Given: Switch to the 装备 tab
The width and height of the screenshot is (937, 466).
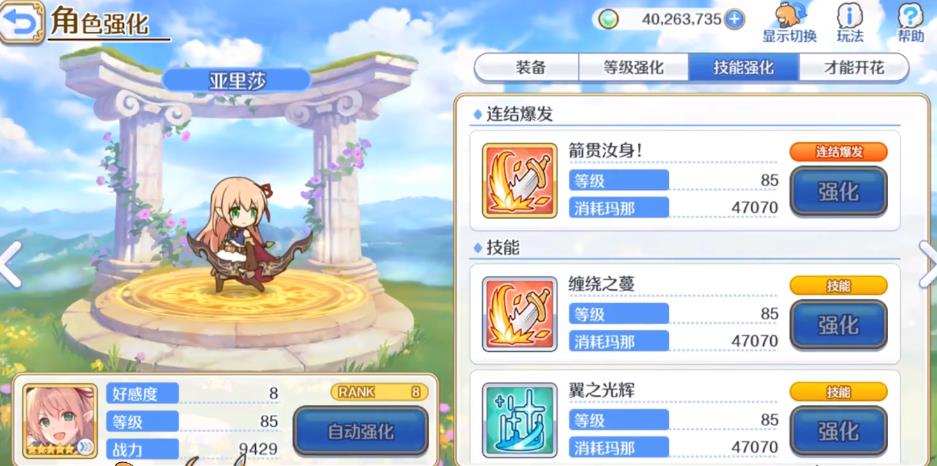Looking at the screenshot, I should [528, 68].
